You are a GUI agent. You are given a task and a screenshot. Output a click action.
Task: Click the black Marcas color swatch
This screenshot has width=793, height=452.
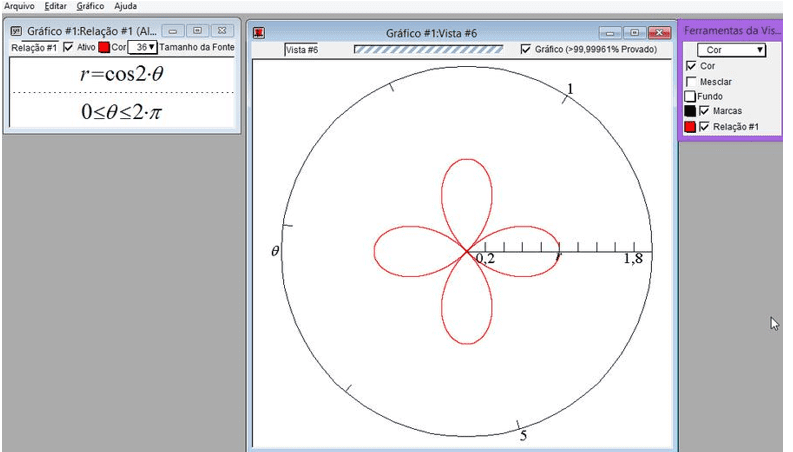coord(690,111)
